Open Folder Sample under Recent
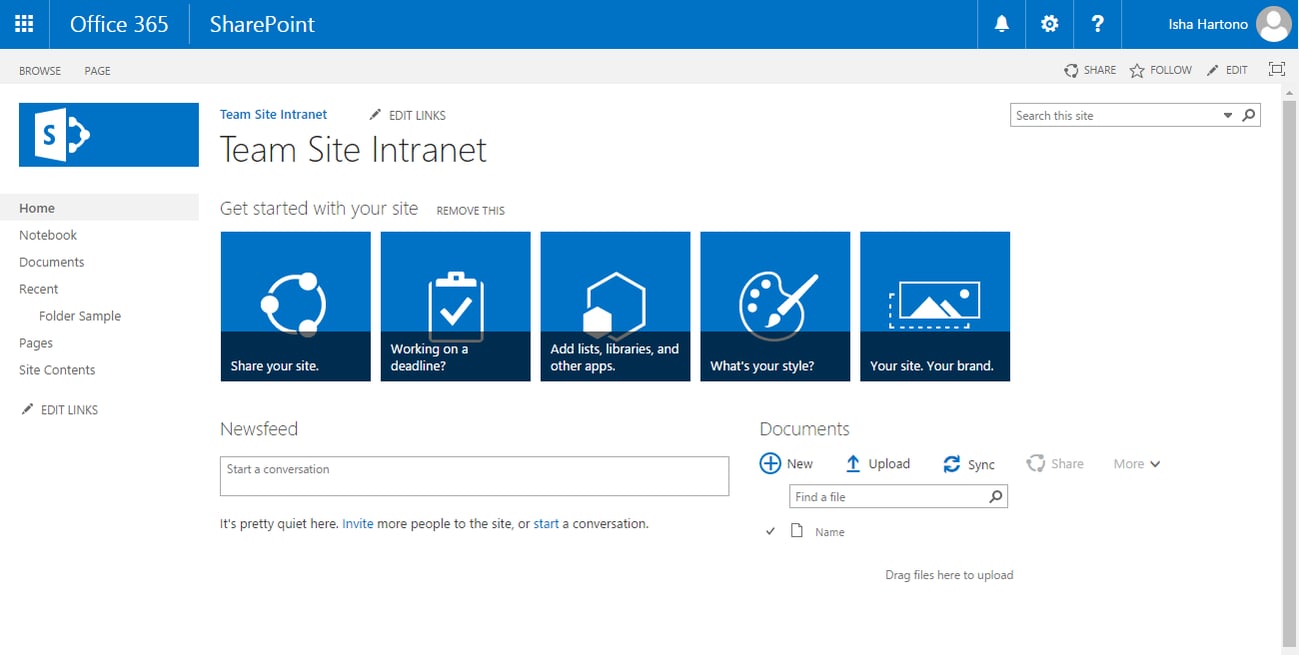This screenshot has width=1299, height=655. point(80,316)
